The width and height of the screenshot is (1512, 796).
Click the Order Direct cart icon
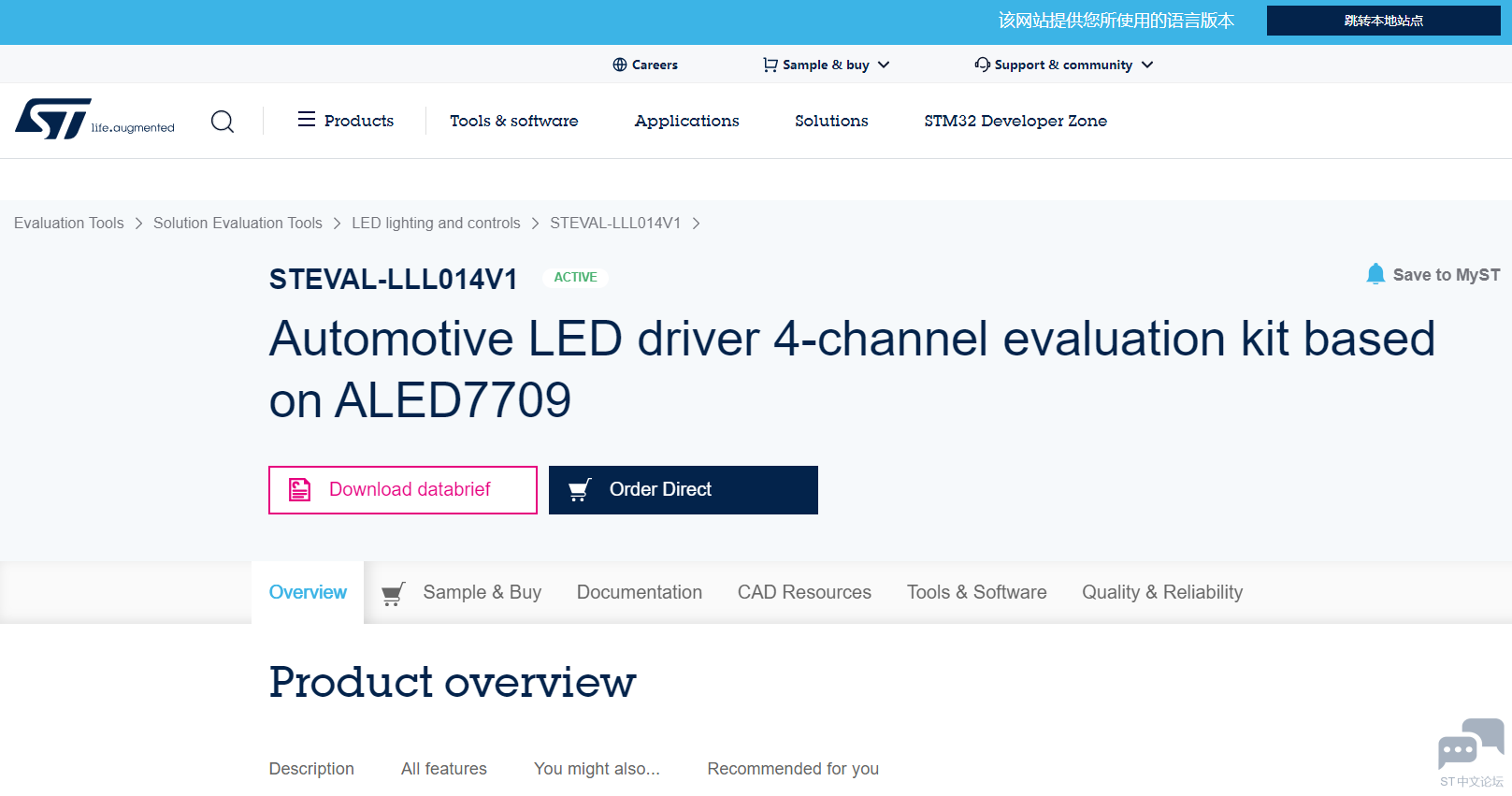pos(580,489)
